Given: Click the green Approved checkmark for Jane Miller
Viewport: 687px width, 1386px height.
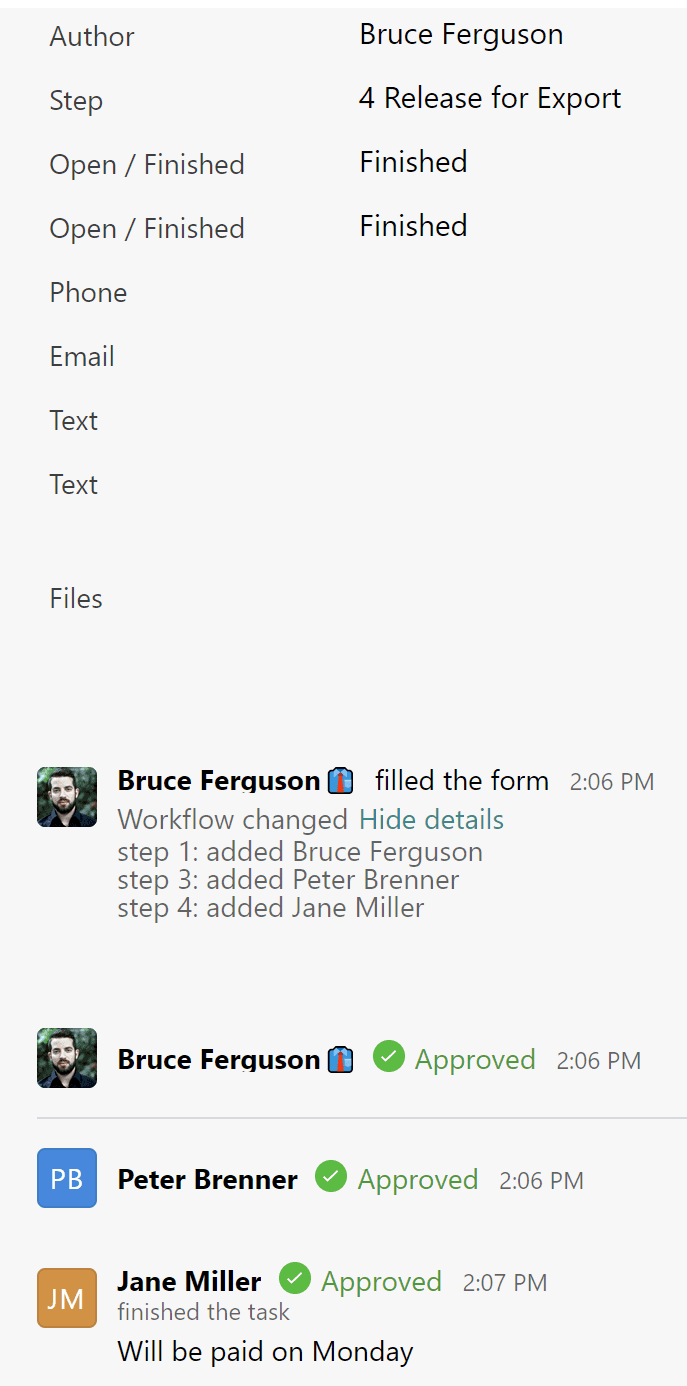Looking at the screenshot, I should [x=295, y=1280].
